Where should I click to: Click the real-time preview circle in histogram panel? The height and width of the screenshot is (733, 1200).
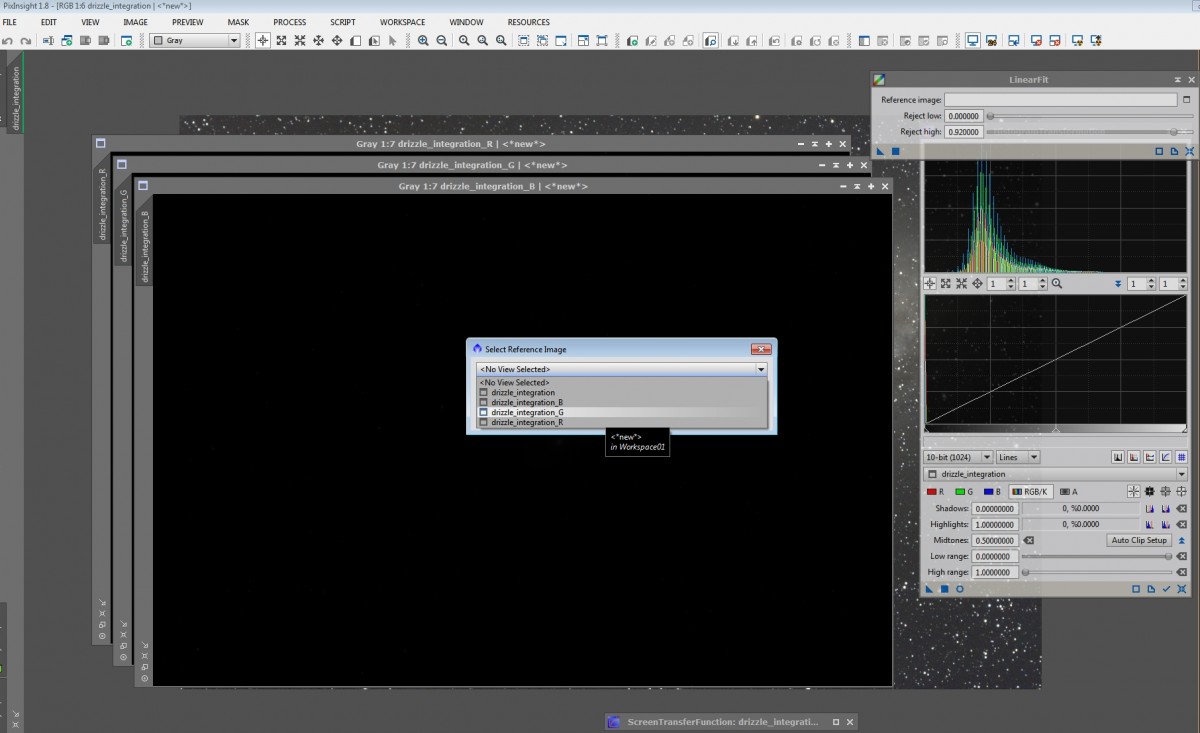pos(960,589)
